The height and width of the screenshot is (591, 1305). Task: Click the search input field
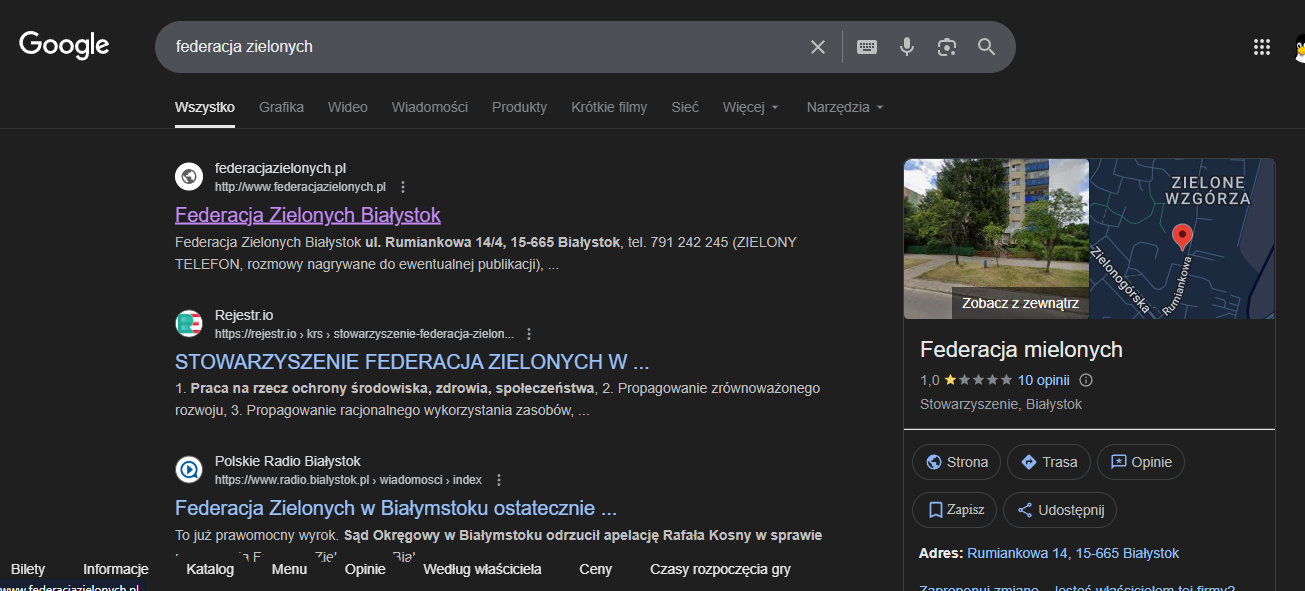(x=480, y=47)
